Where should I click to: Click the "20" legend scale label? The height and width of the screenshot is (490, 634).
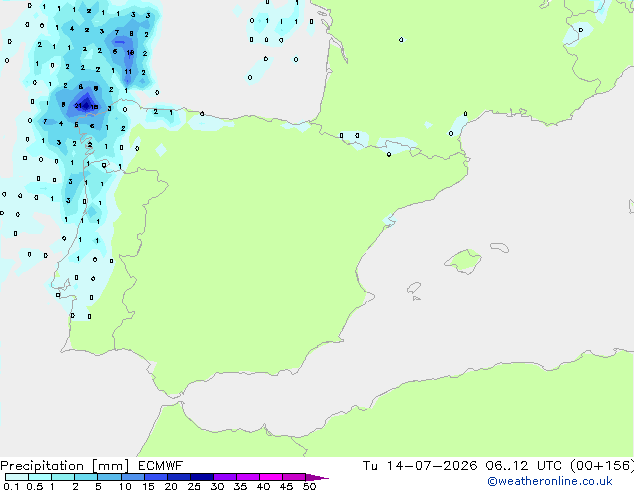pos(171,486)
